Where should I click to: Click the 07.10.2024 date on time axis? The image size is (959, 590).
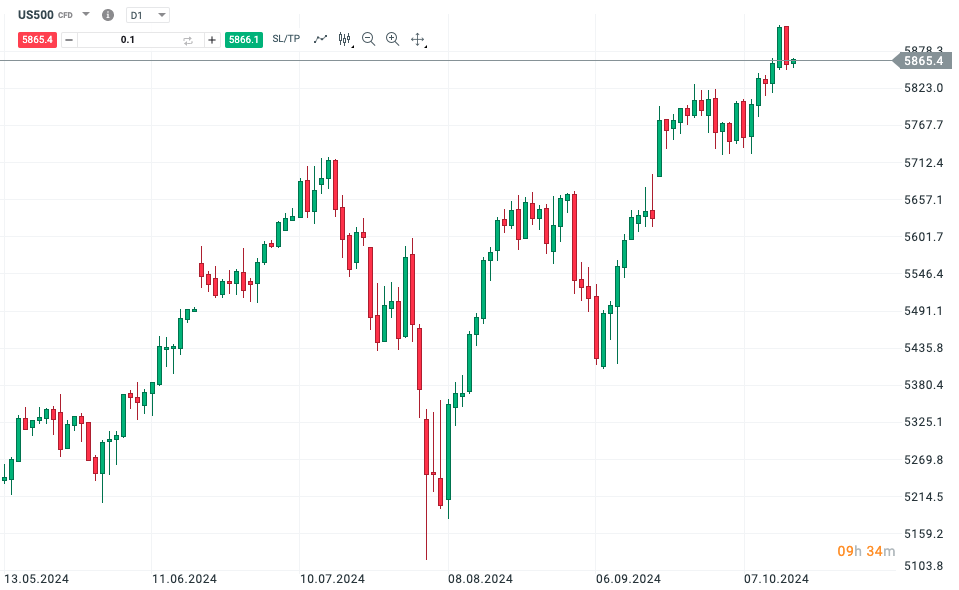click(x=778, y=579)
